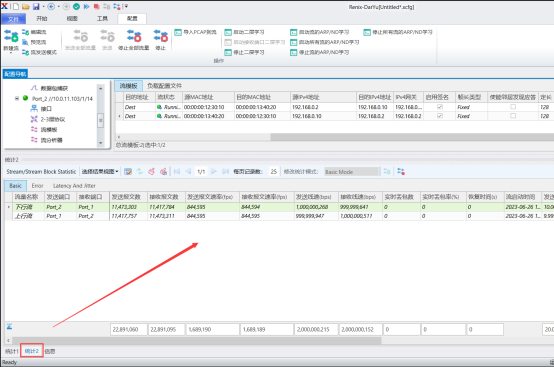This screenshot has height=367, width=554.
Task: Click 停止二层学习 stop L2 learning
Action: point(244,52)
